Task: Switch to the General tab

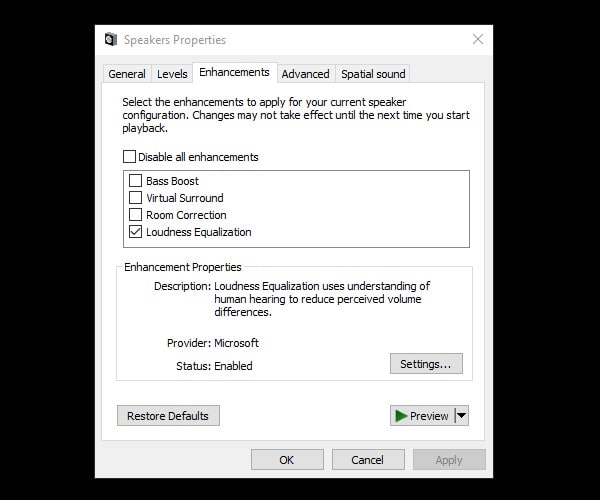Action: pos(127,74)
